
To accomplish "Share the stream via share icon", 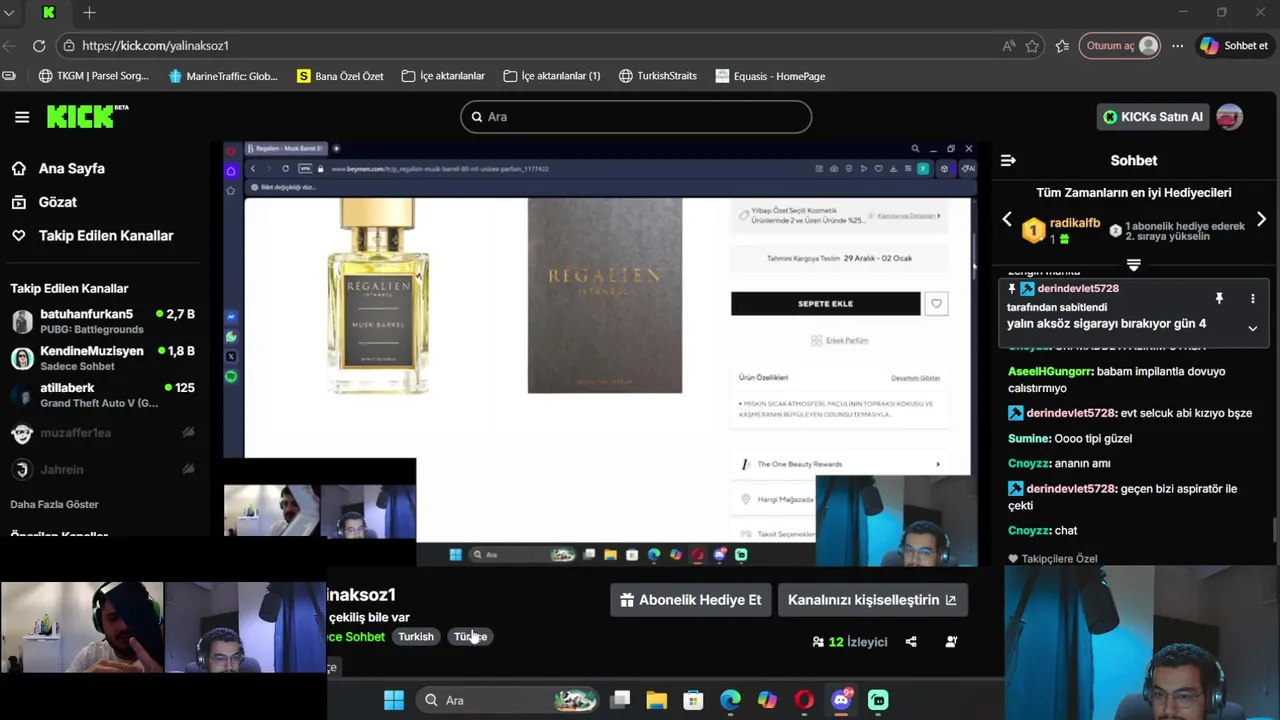I will point(911,642).
